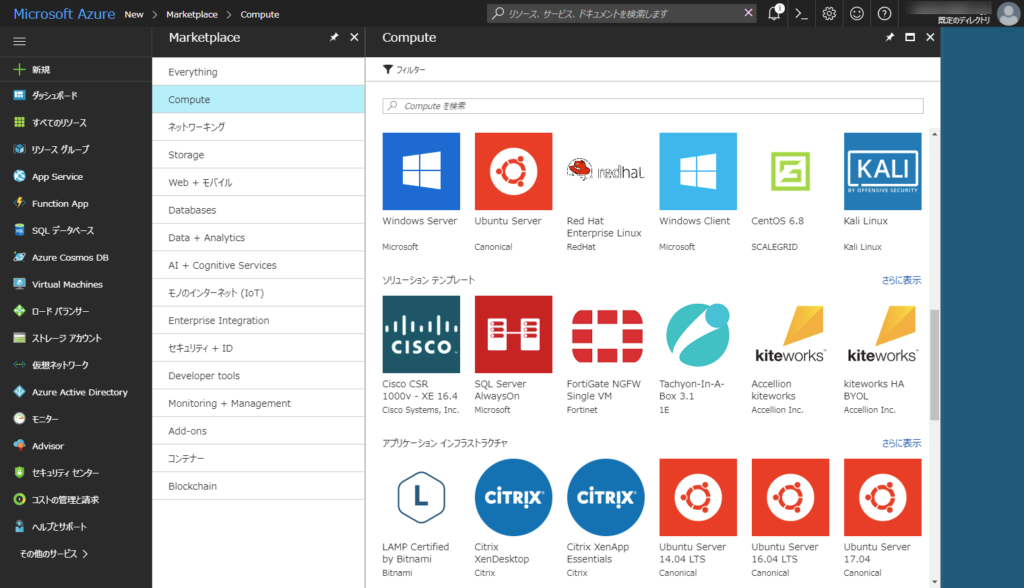Select コンテナー category

point(259,459)
